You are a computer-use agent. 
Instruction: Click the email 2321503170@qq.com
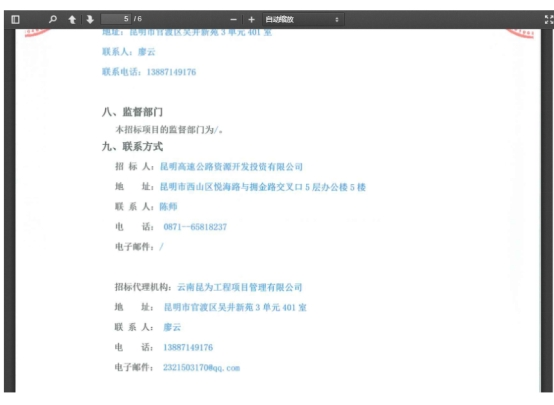pos(201,368)
